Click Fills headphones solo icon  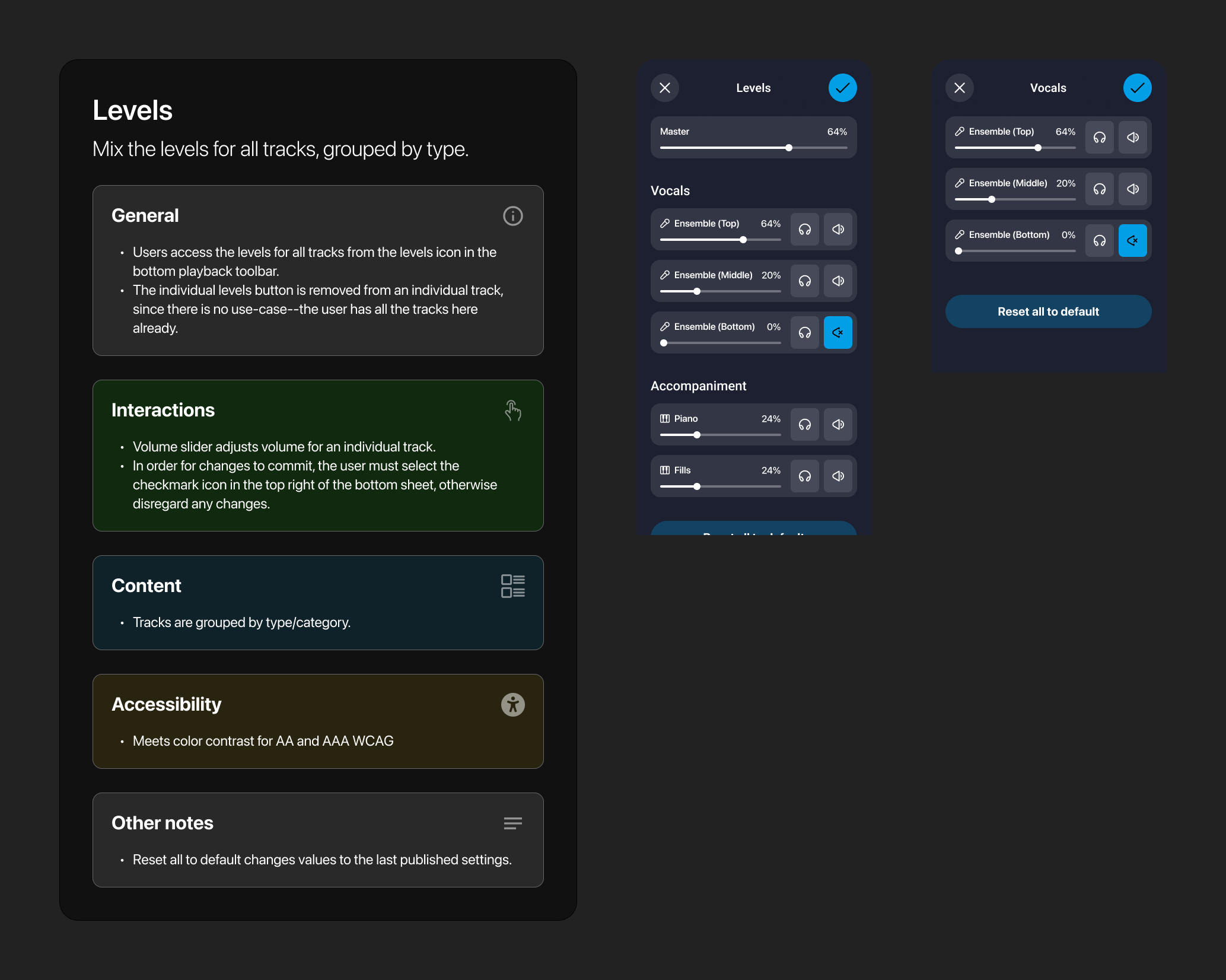click(805, 476)
